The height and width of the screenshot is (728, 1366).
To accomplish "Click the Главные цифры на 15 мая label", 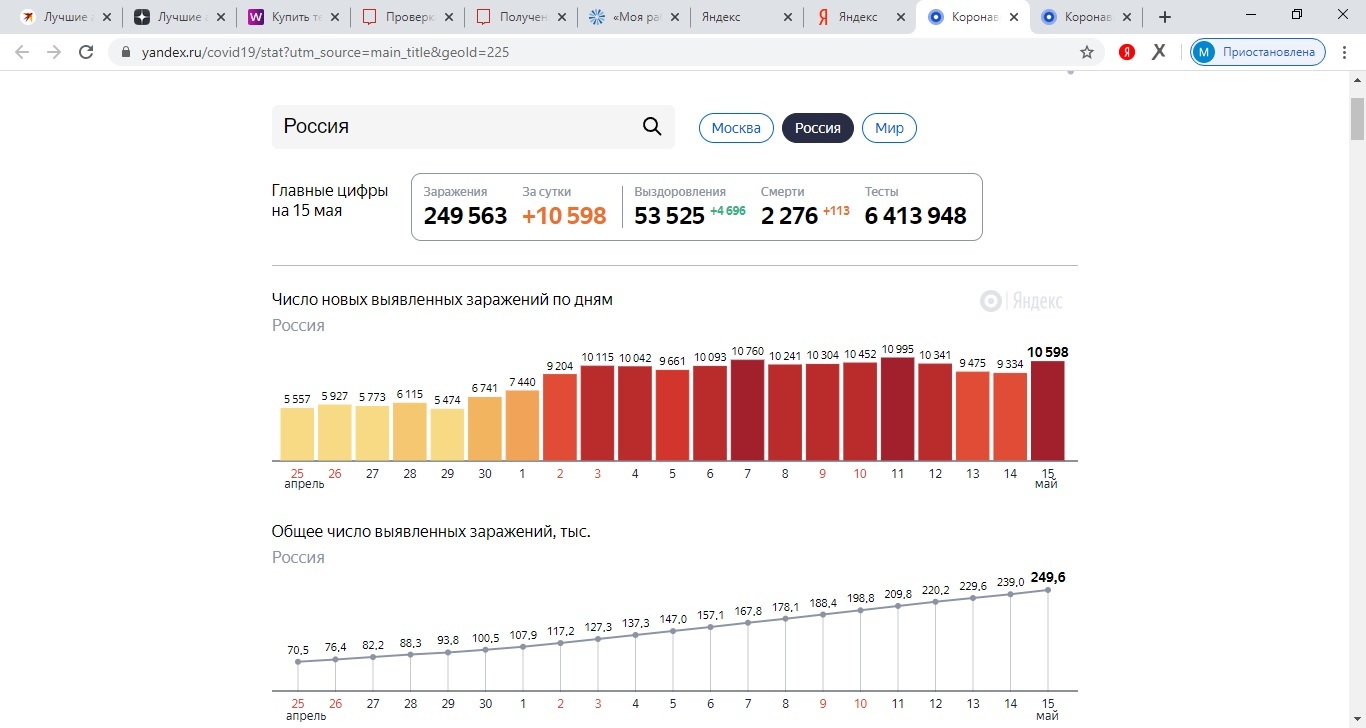I will click(x=330, y=201).
